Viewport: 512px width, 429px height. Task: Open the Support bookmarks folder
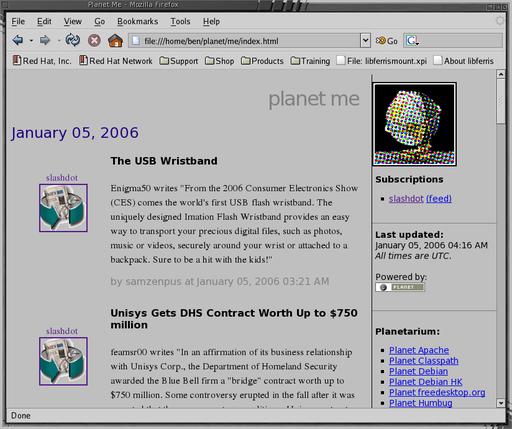(x=179, y=61)
